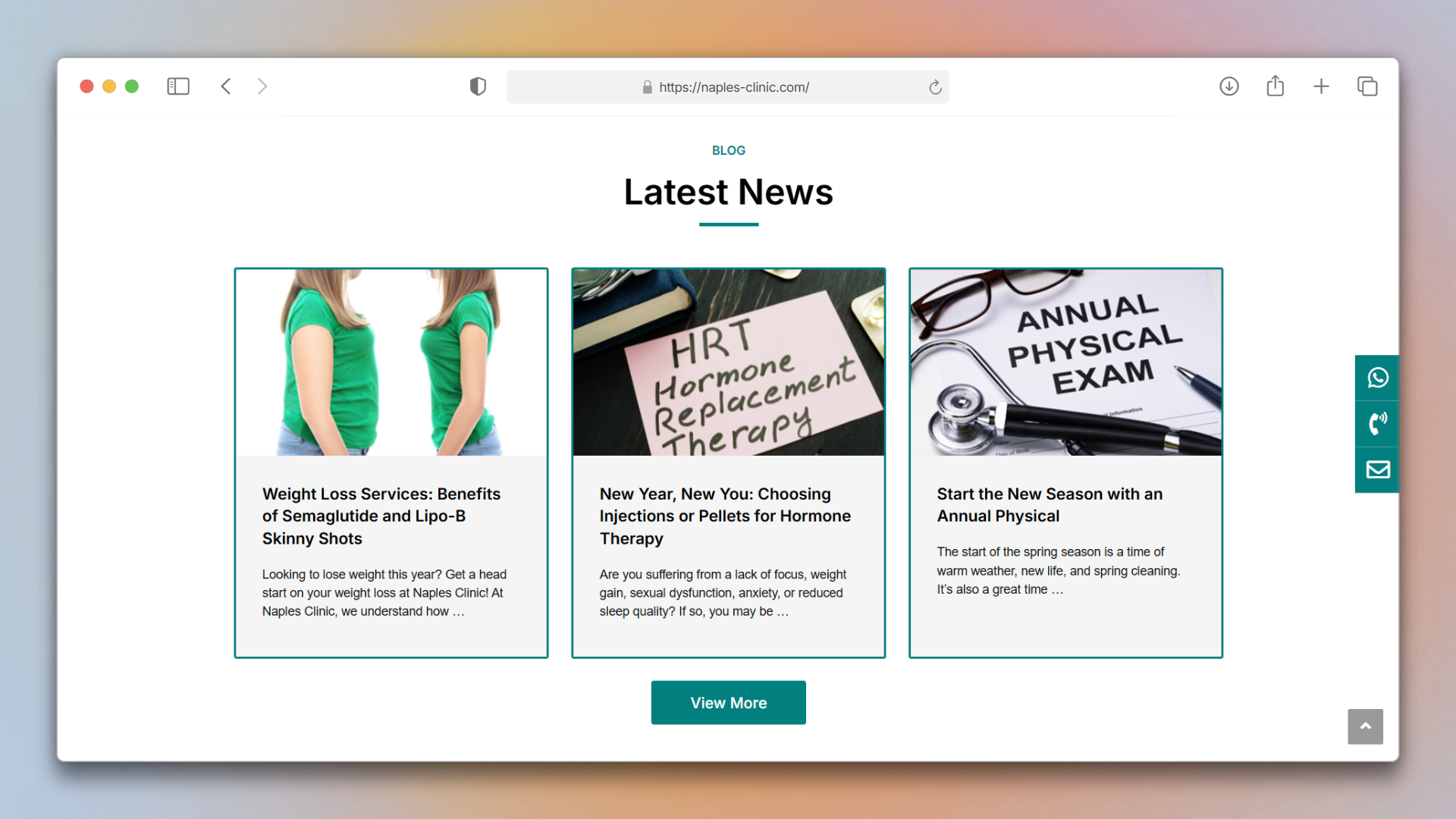Toggle the browser sidebar icon

click(x=178, y=86)
